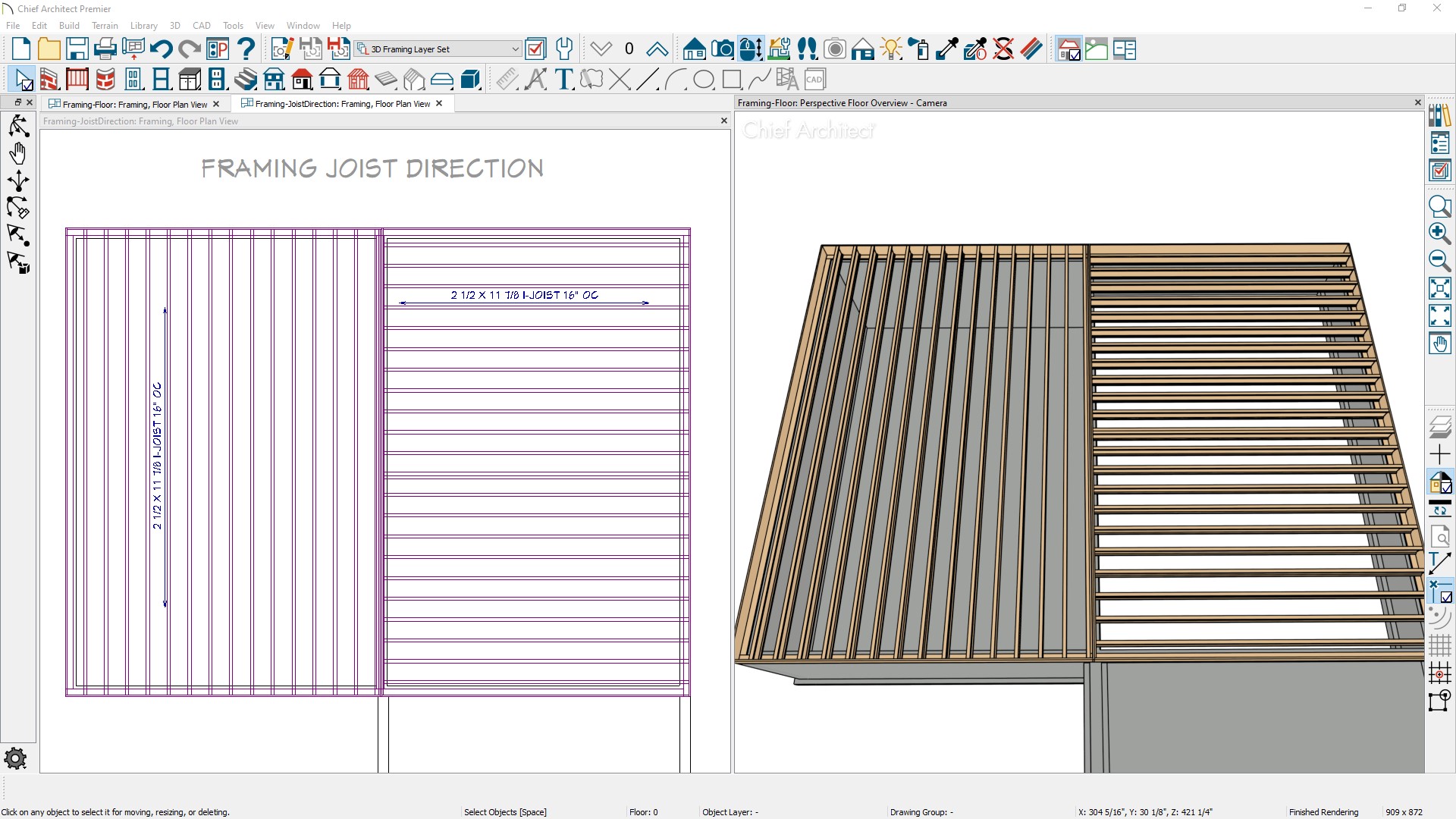The width and height of the screenshot is (1456, 819).
Task: Select the Zoom In tool on right toolbar
Action: 1440,234
